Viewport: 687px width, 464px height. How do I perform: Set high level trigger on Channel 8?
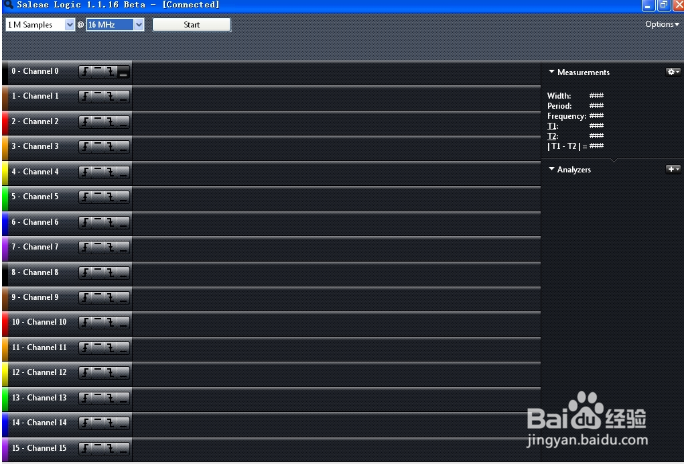point(98,273)
